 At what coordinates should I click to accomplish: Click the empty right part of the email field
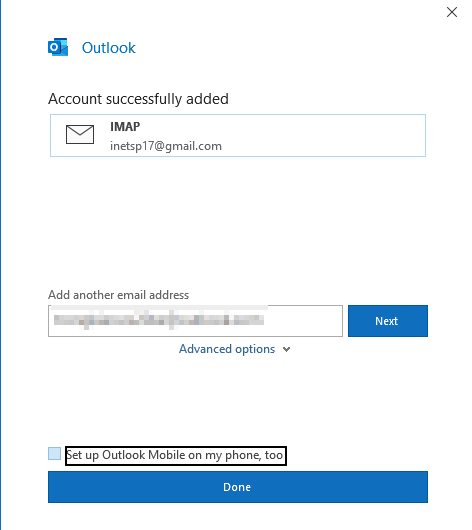[303, 321]
